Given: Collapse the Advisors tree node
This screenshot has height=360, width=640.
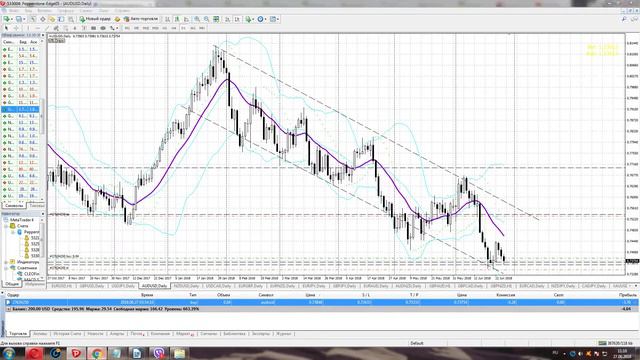Looking at the screenshot, I should pyautogui.click(x=6, y=268).
